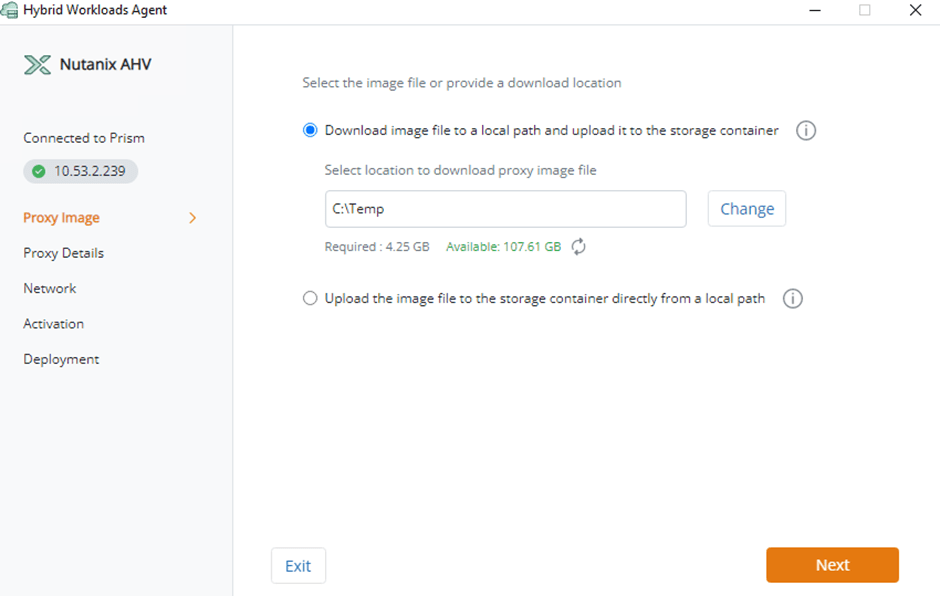Screen dimensions: 940x596
Task: Click info icon beside upload image option
Action: (793, 299)
